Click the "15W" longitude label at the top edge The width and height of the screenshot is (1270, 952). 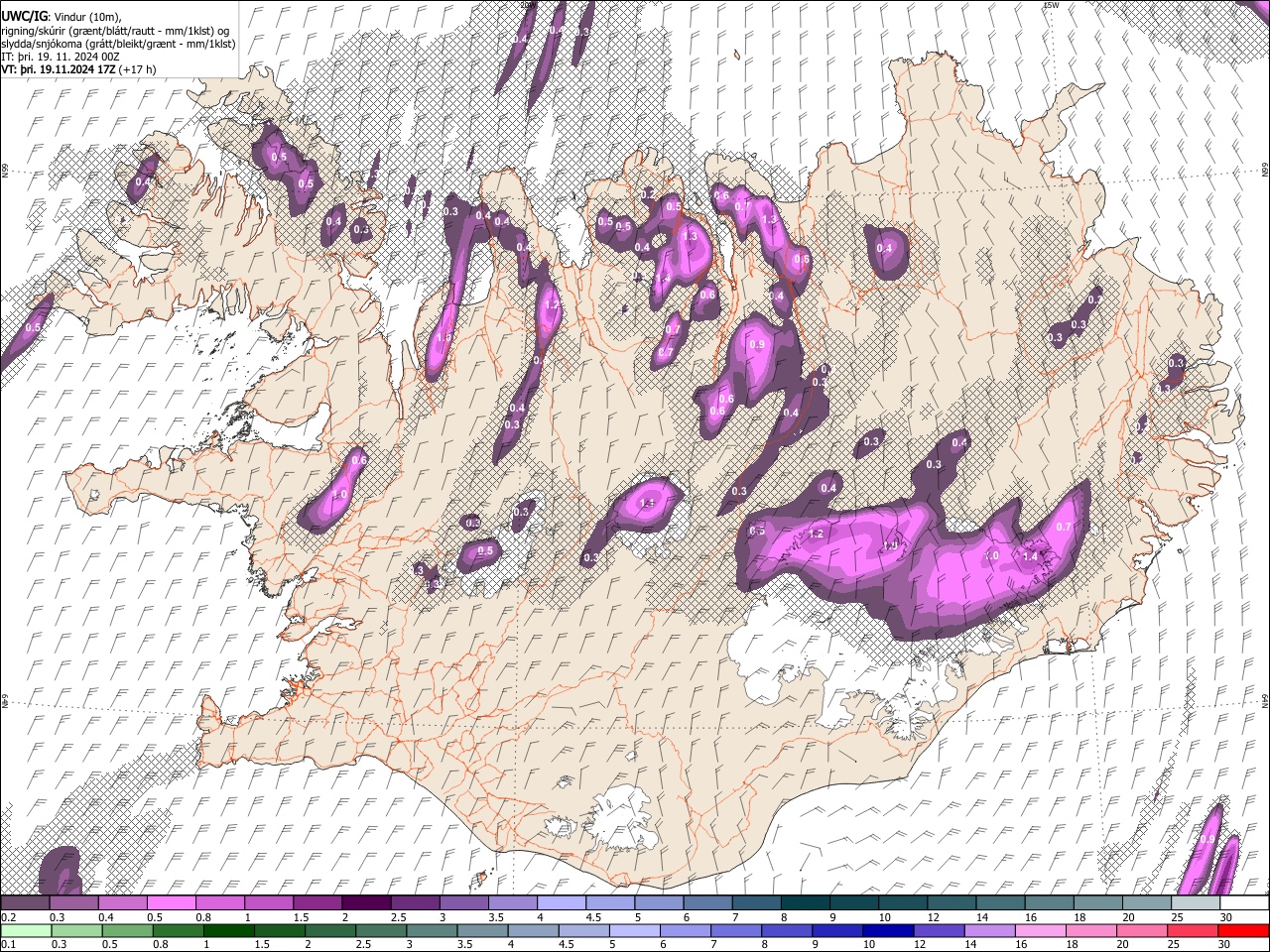click(x=1051, y=5)
